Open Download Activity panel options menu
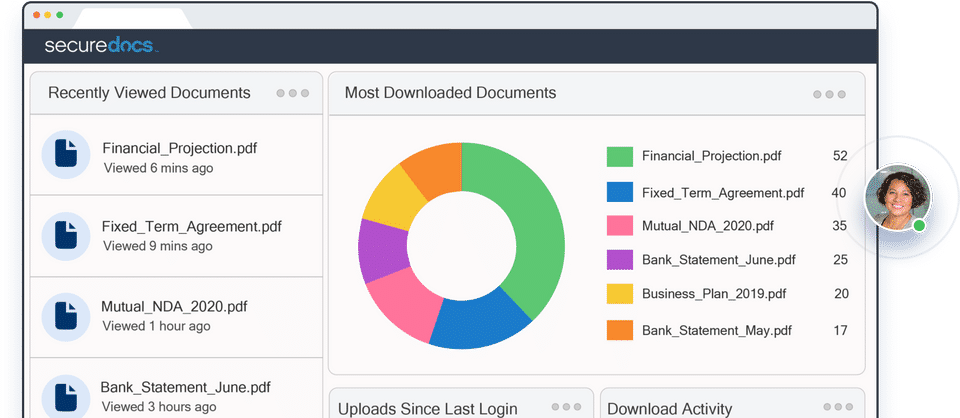 tap(836, 407)
